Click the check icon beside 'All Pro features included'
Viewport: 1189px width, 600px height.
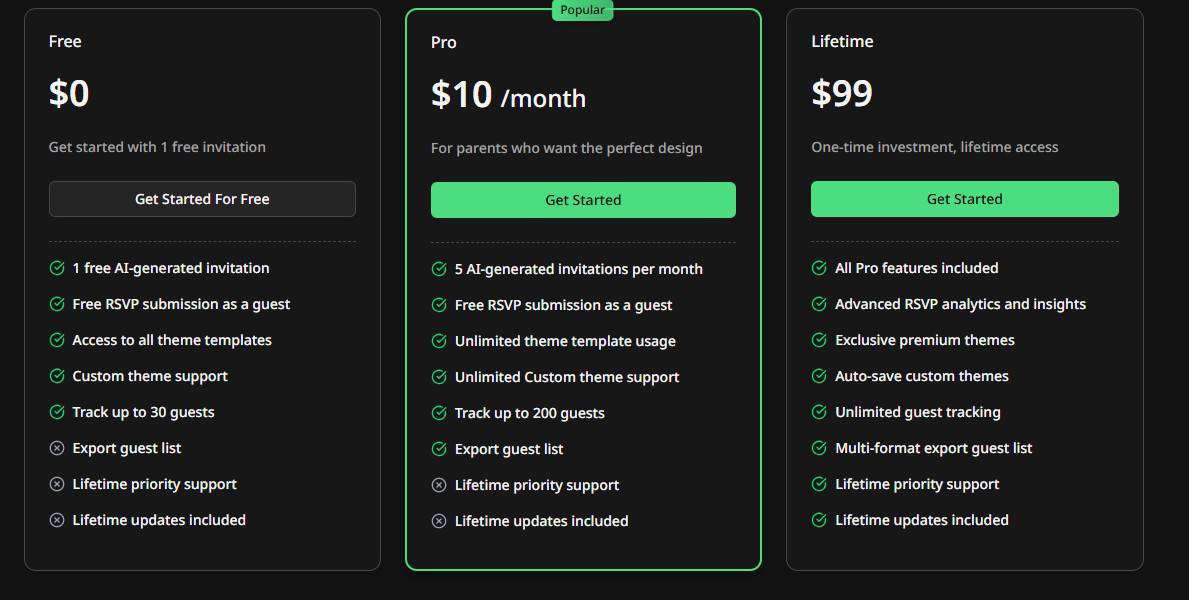pyautogui.click(x=819, y=268)
